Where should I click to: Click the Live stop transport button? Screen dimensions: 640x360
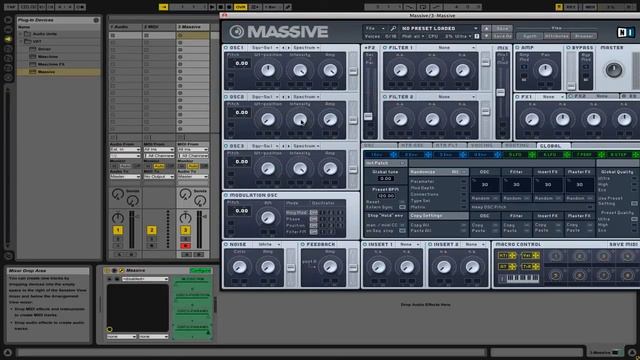click(221, 7)
